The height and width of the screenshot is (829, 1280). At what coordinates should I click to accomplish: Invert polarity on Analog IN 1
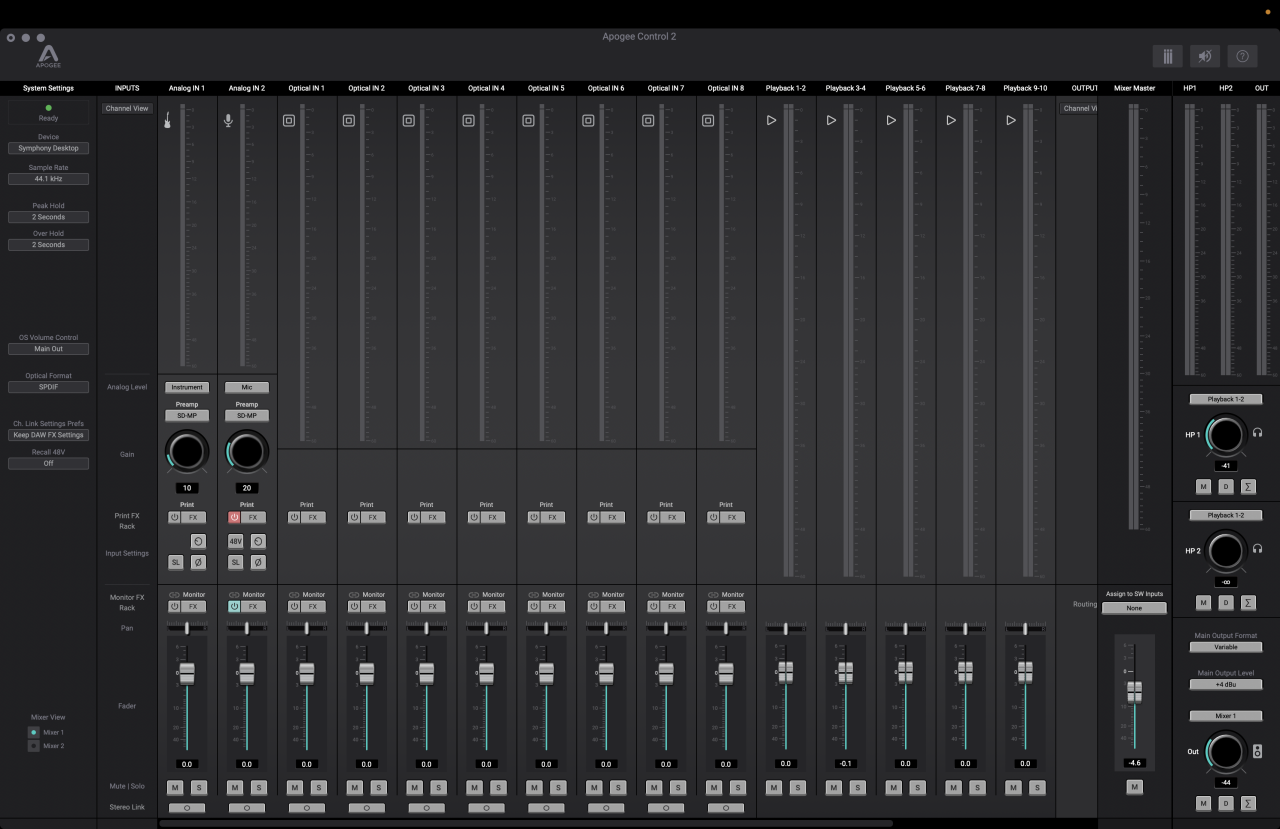pos(198,562)
